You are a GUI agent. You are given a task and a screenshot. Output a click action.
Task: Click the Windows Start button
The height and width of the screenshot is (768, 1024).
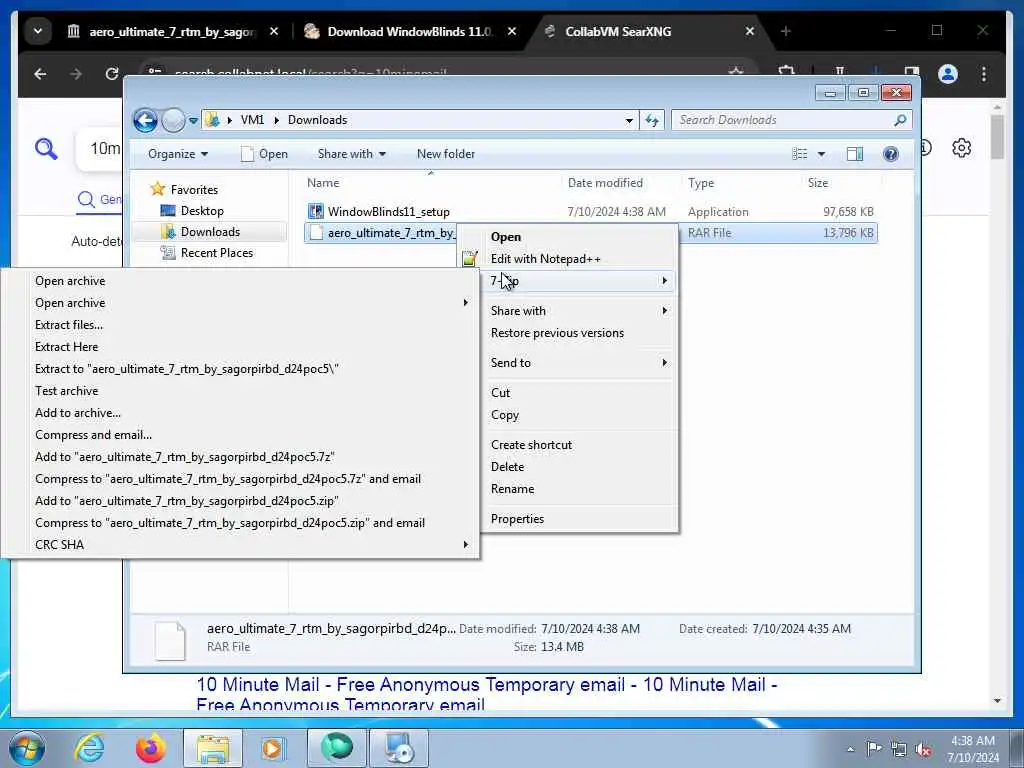27,748
